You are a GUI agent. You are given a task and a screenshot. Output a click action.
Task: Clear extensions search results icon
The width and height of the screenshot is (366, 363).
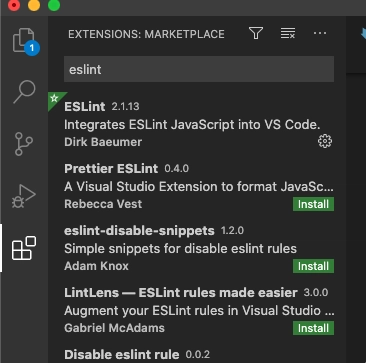click(x=288, y=33)
